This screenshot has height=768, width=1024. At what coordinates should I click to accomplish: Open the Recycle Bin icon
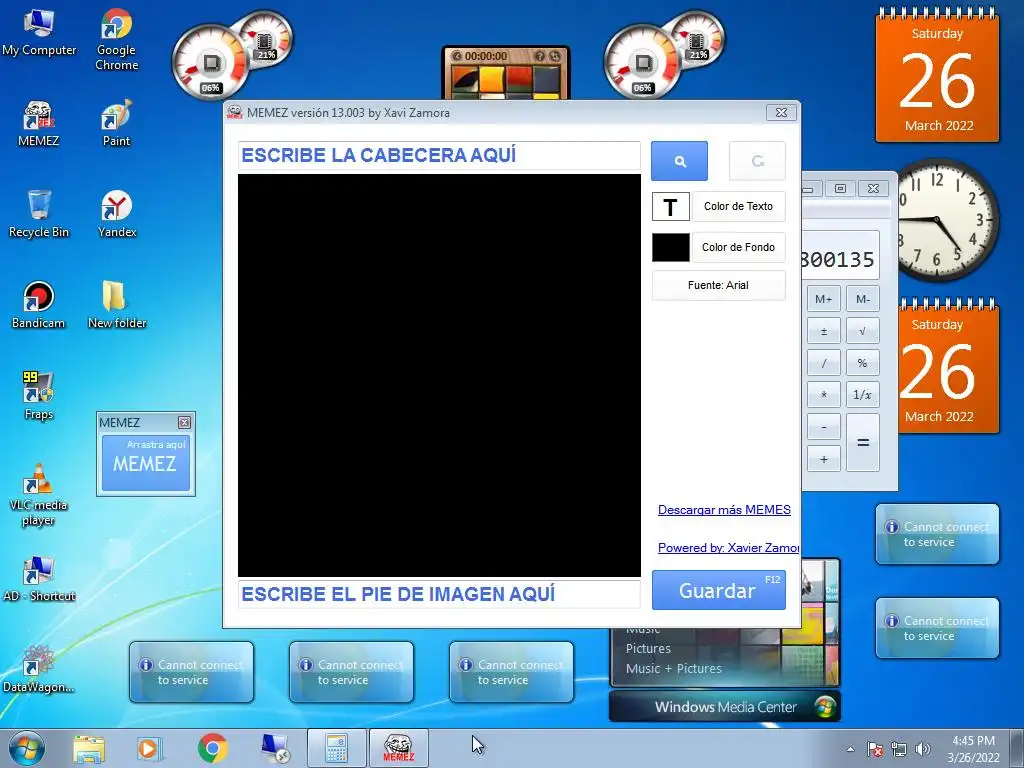coord(39,214)
